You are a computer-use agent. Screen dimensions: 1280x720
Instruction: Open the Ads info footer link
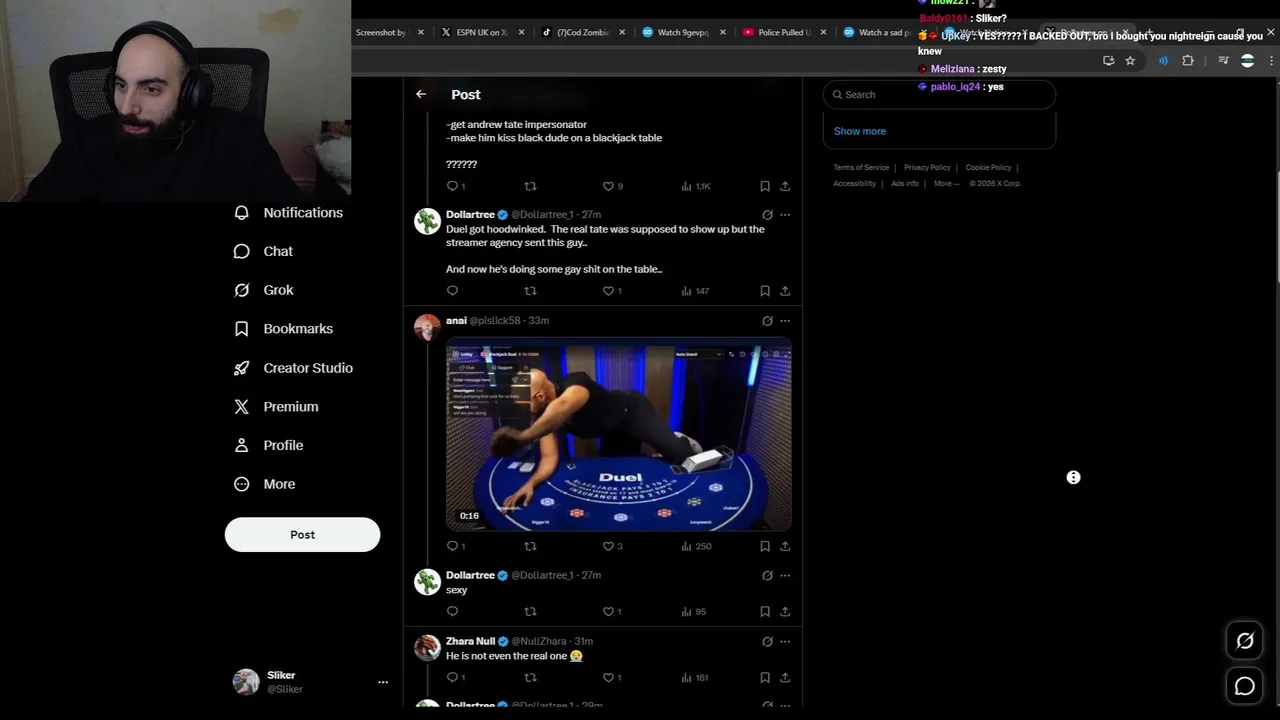tap(905, 183)
